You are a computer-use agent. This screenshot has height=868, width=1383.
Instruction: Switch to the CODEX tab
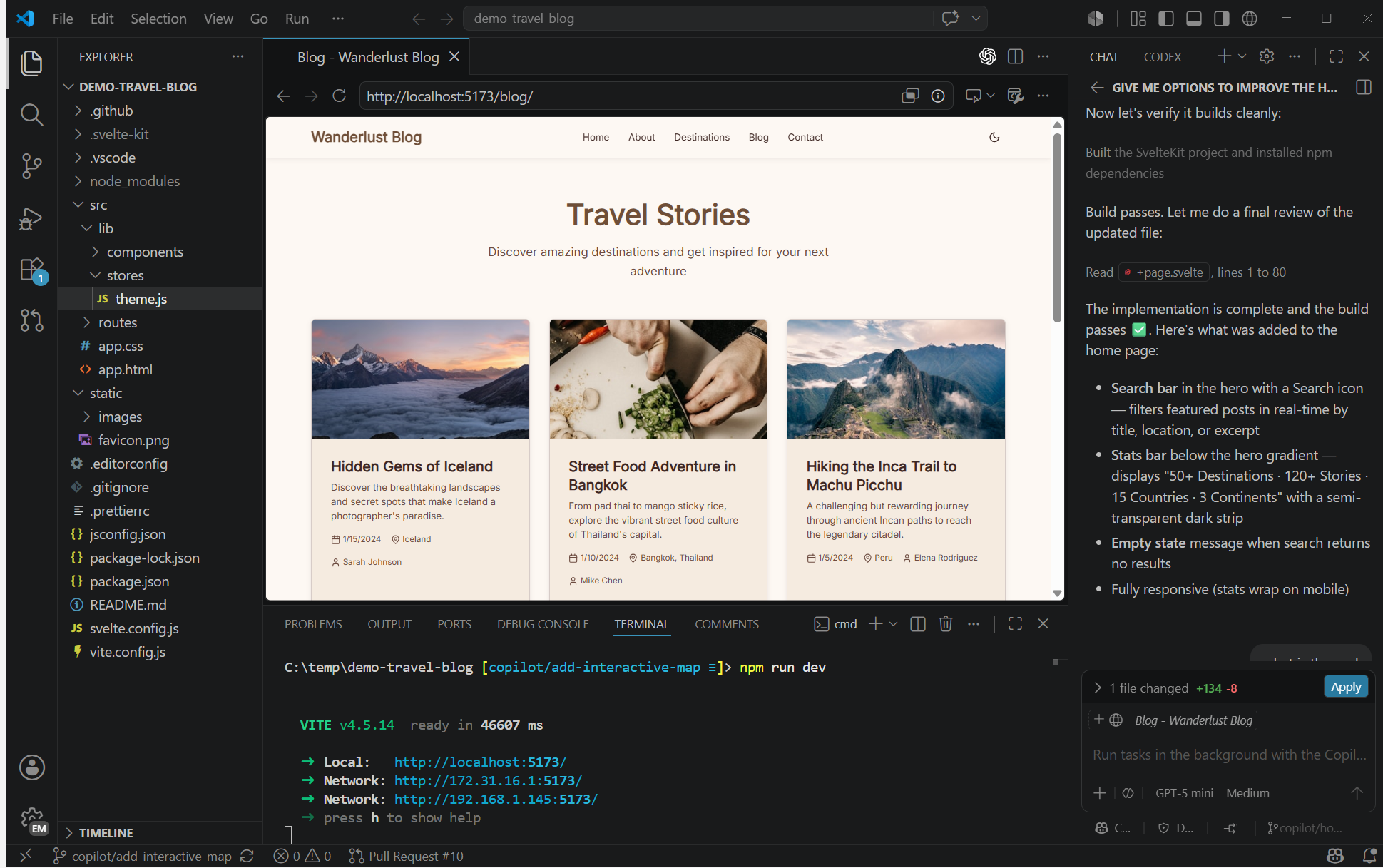click(1163, 57)
